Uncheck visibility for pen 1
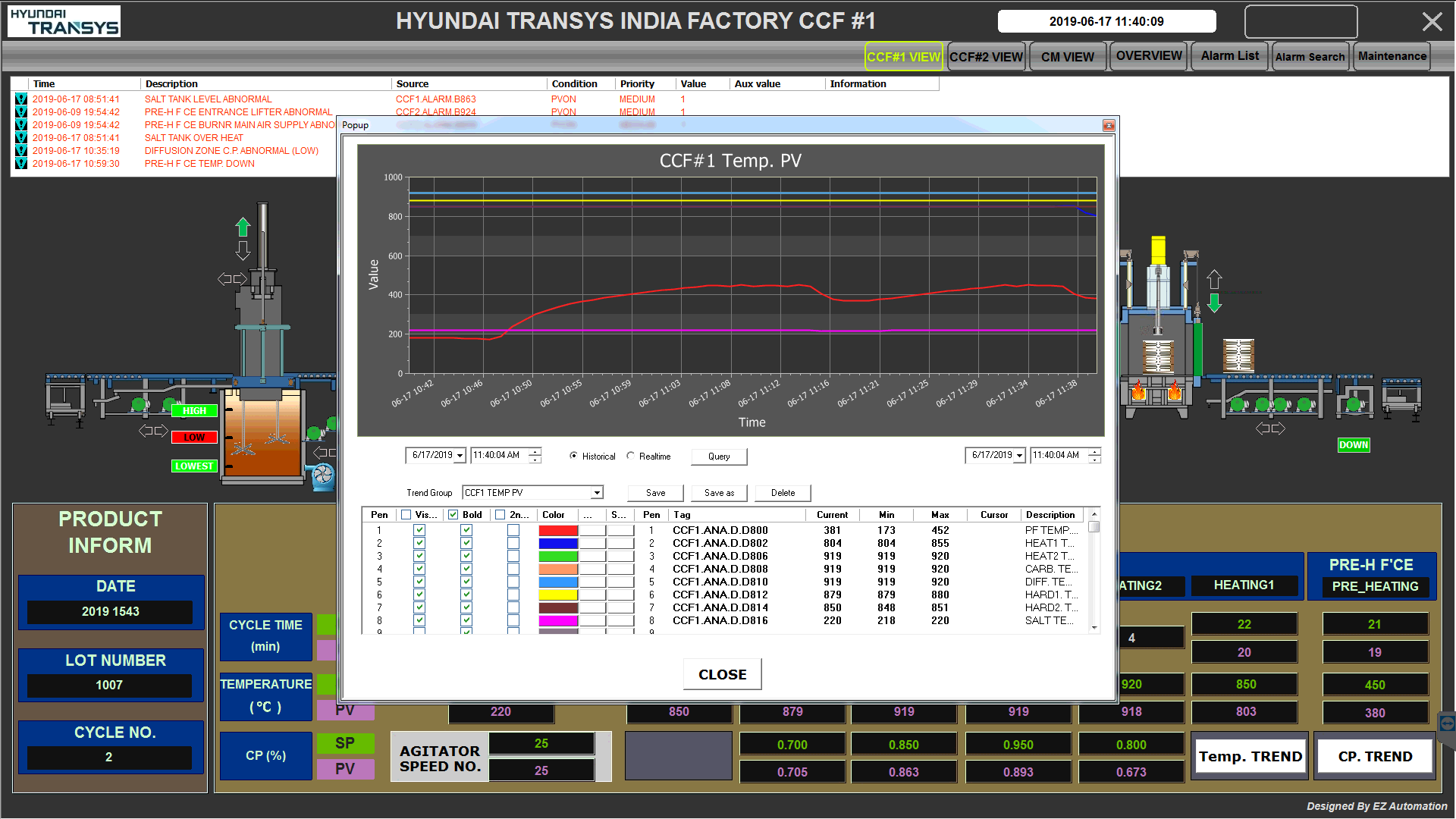Screen dimensions: 1456x819 (x=419, y=530)
